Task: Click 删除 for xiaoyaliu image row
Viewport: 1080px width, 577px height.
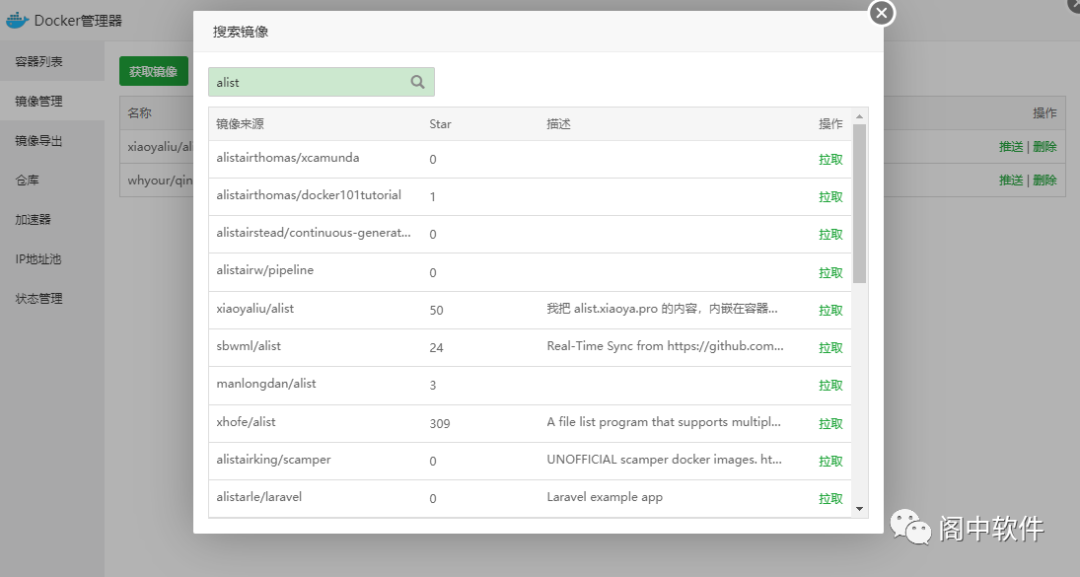Action: tap(1044, 147)
